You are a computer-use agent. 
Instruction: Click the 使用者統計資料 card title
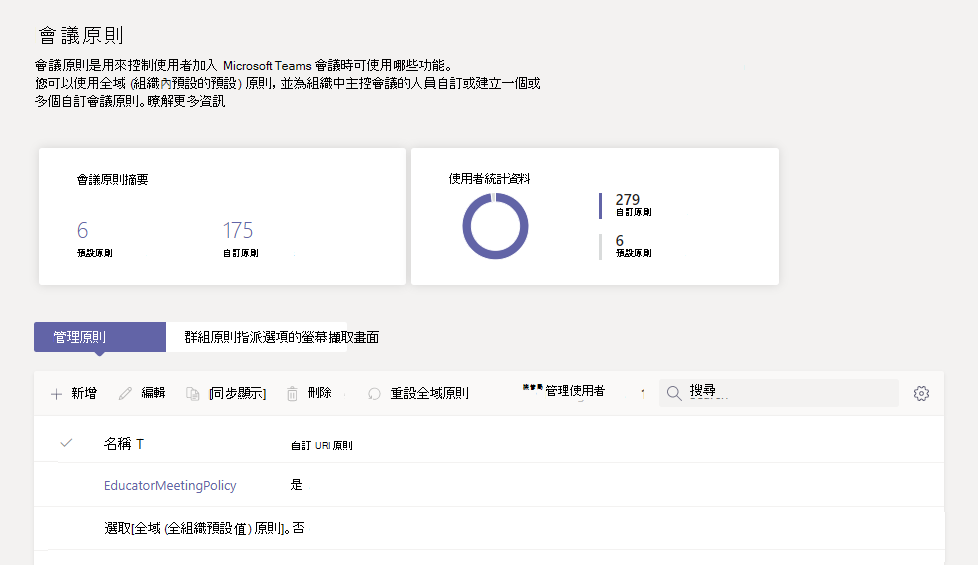(489, 179)
